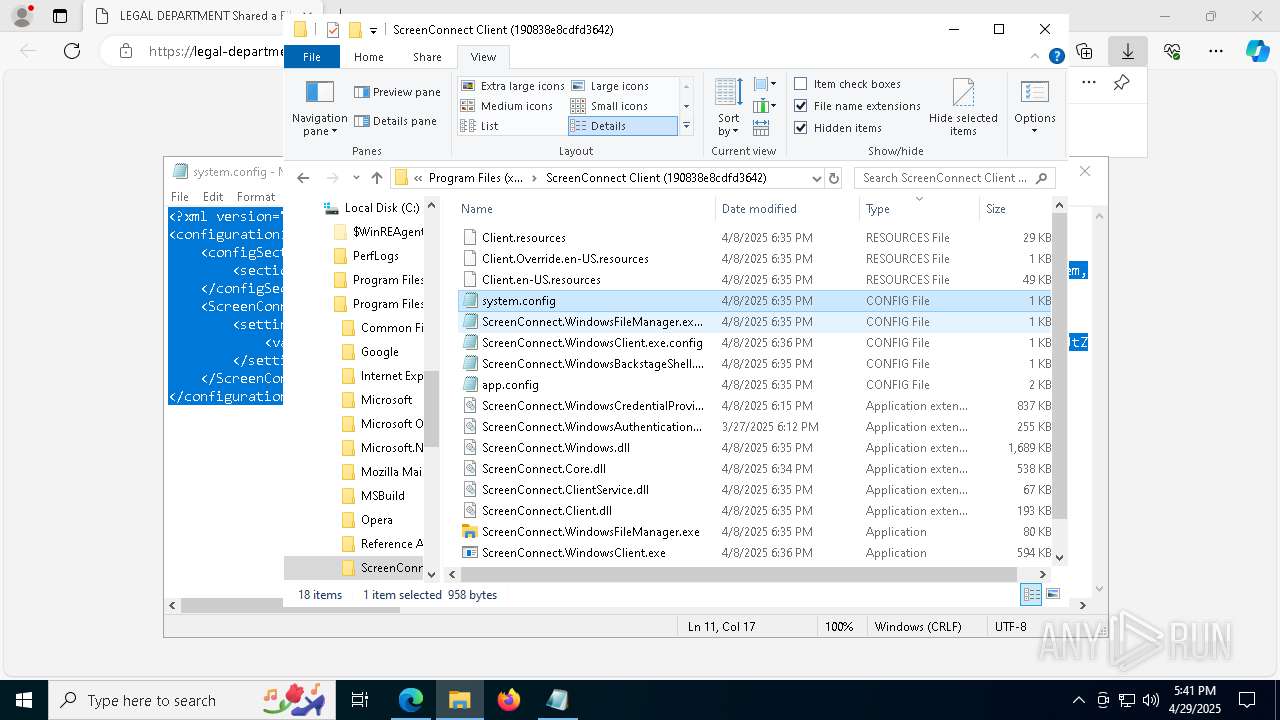Open the Add columns dropdown
The height and width of the screenshot is (720, 1280).
click(764, 105)
